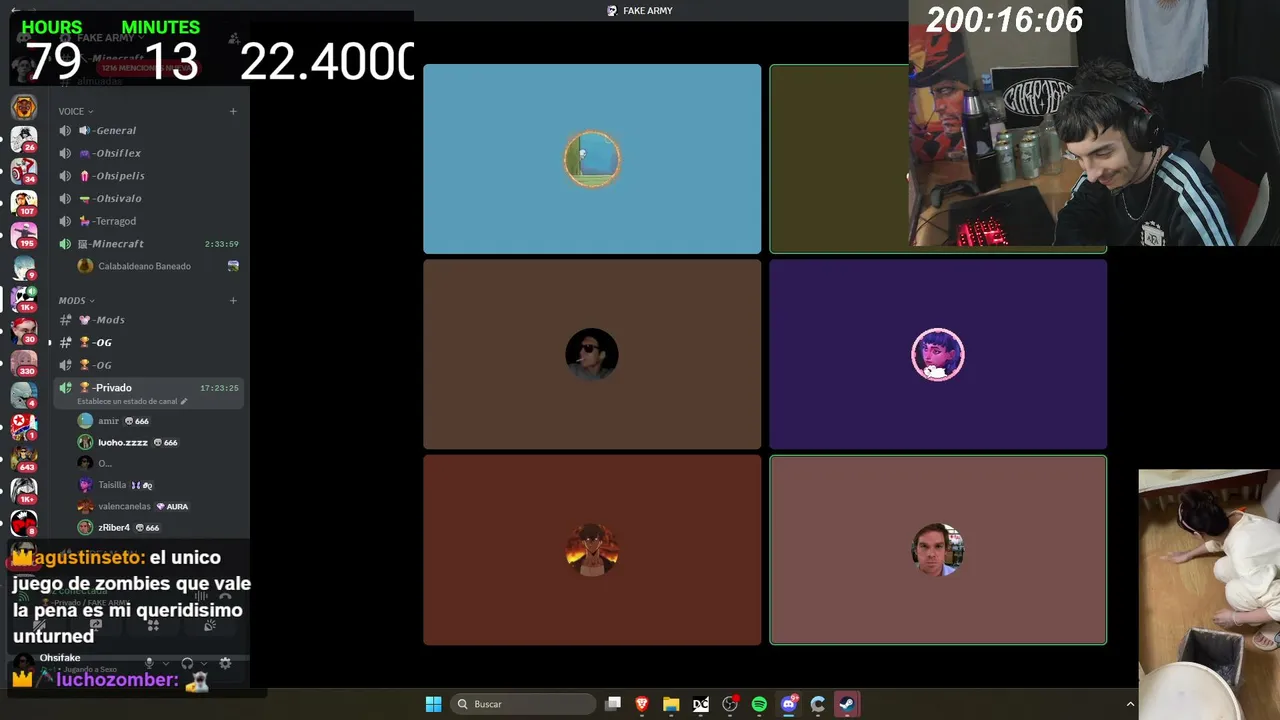The height and width of the screenshot is (720, 1280).
Task: Toggle microphone mute in user panel
Action: [150, 663]
